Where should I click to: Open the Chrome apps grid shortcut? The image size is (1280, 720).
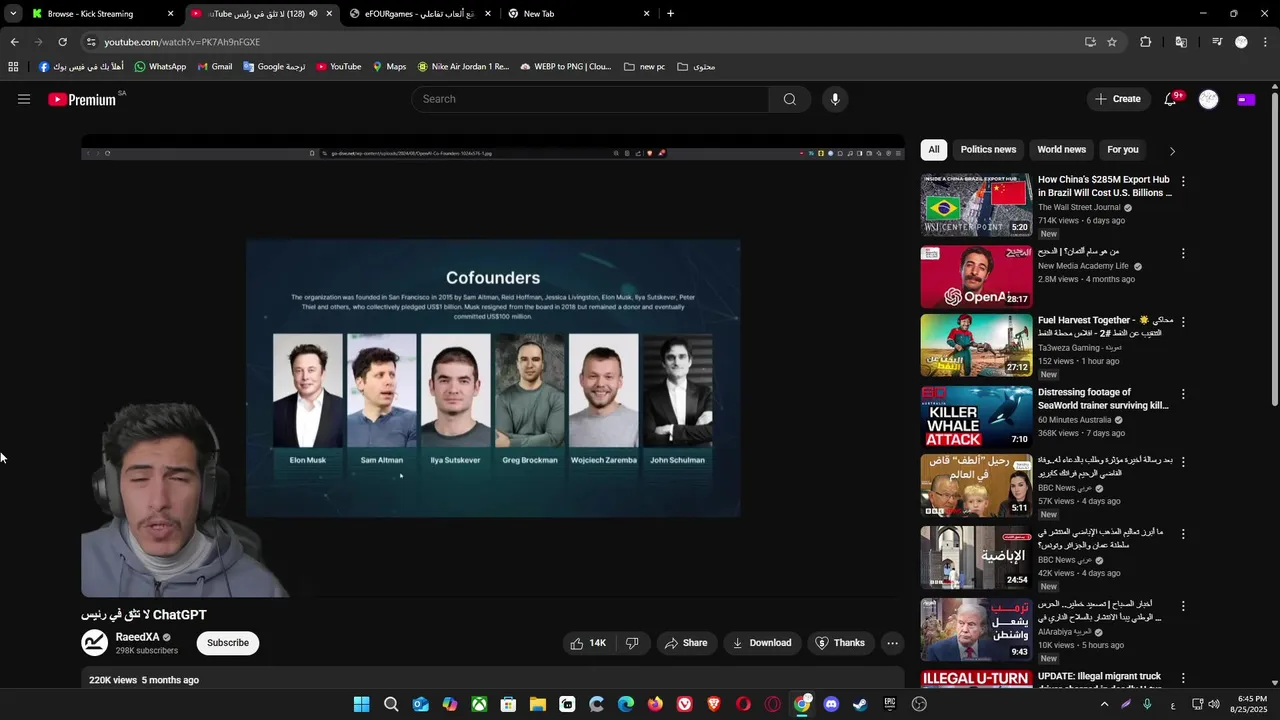click(13, 67)
